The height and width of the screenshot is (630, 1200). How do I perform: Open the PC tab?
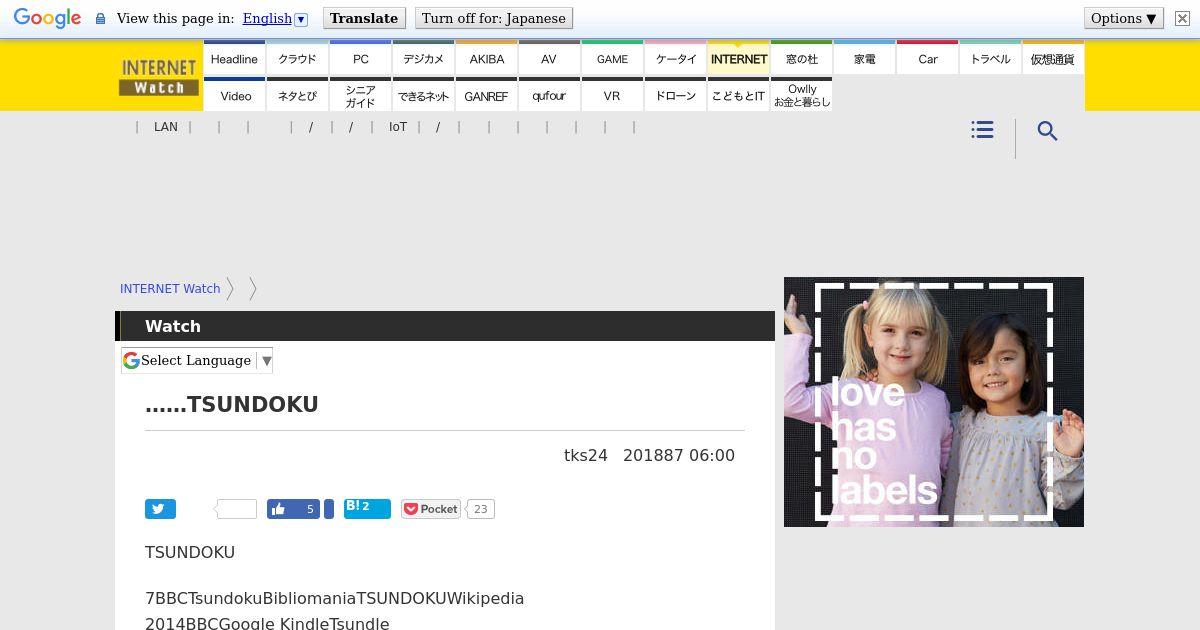pos(360,58)
